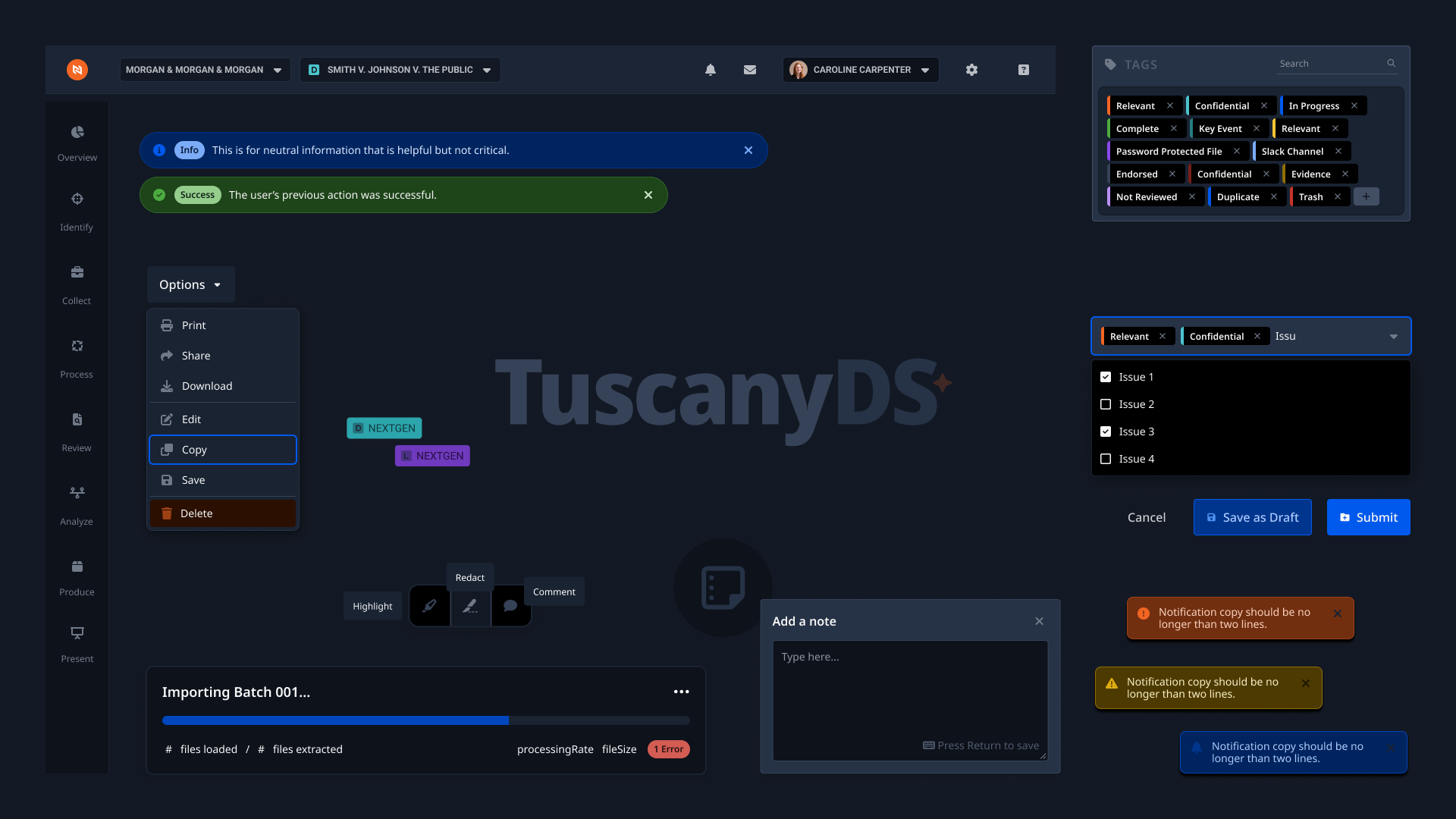Choose Delete from Options menu
Screen dimensions: 1456x819
point(223,513)
